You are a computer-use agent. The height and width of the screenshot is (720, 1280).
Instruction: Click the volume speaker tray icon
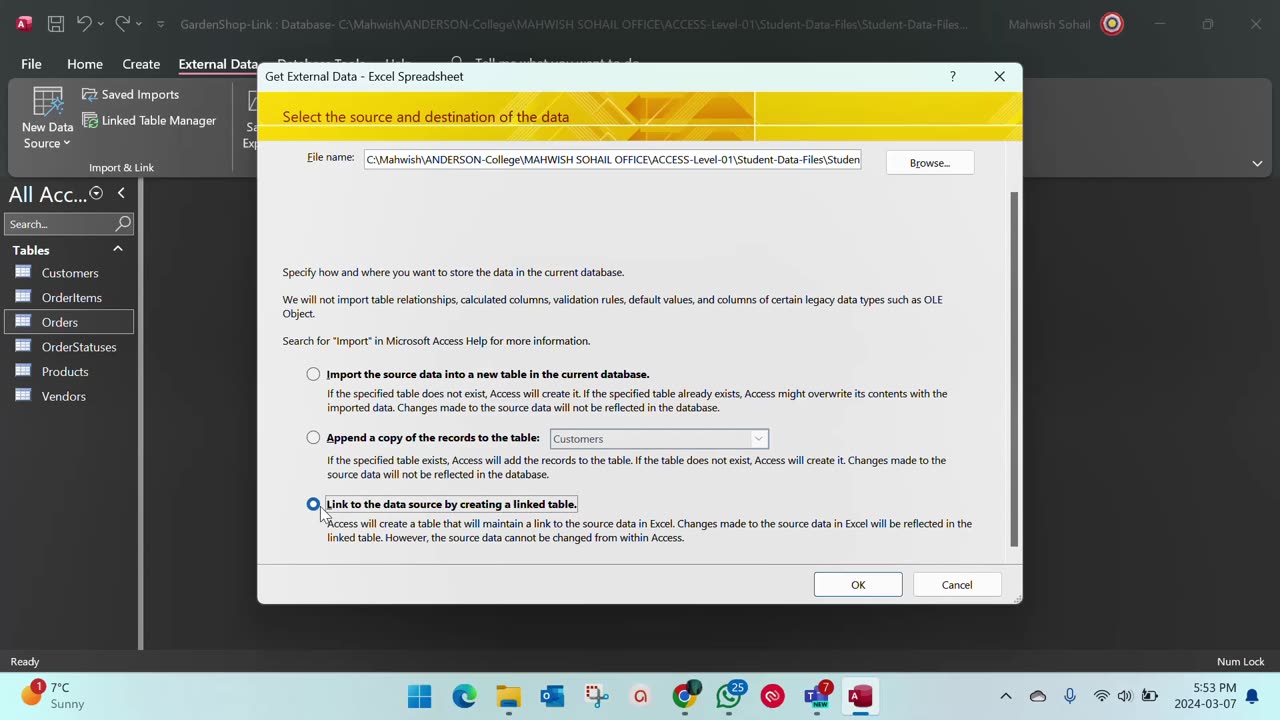(1125, 696)
